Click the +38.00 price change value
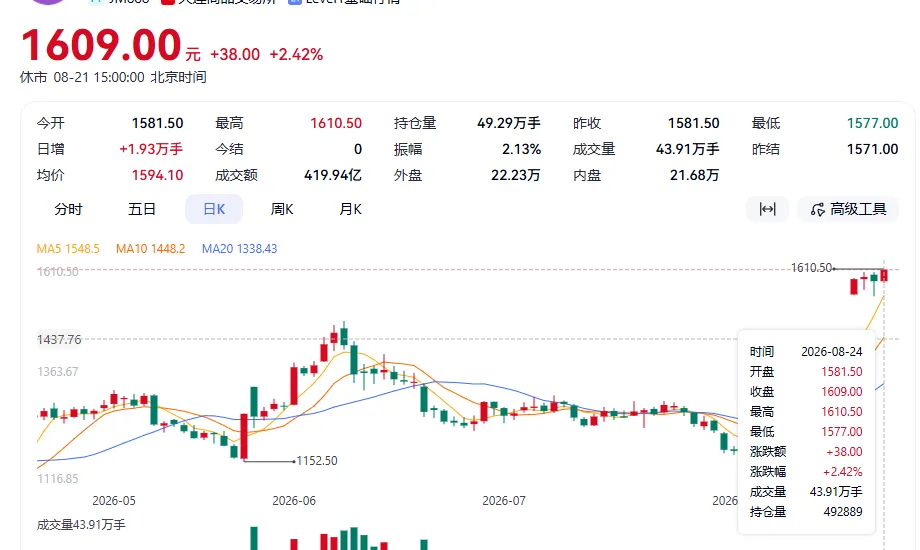The height and width of the screenshot is (550, 920). 235,55
